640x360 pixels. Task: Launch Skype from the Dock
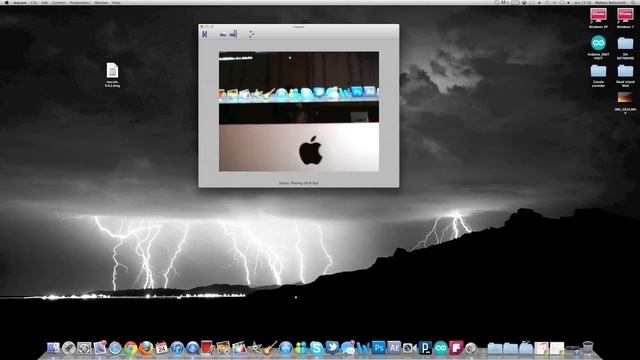tap(316, 348)
